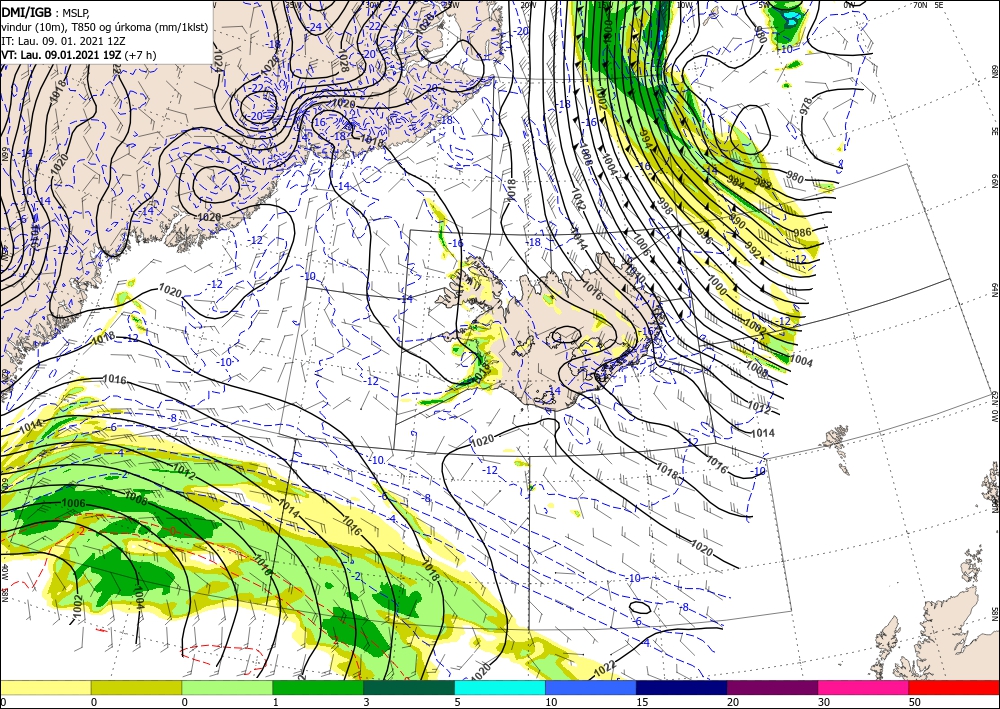Click the magenta pink legend swatch
Viewport: 1000px width, 709px height.
tap(864, 687)
